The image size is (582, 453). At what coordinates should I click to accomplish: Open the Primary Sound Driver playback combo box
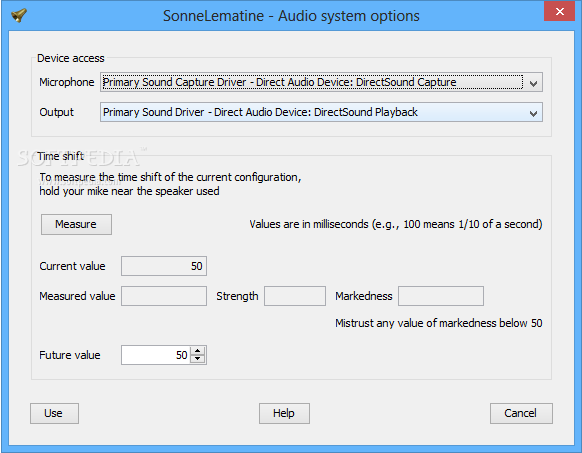(321, 112)
